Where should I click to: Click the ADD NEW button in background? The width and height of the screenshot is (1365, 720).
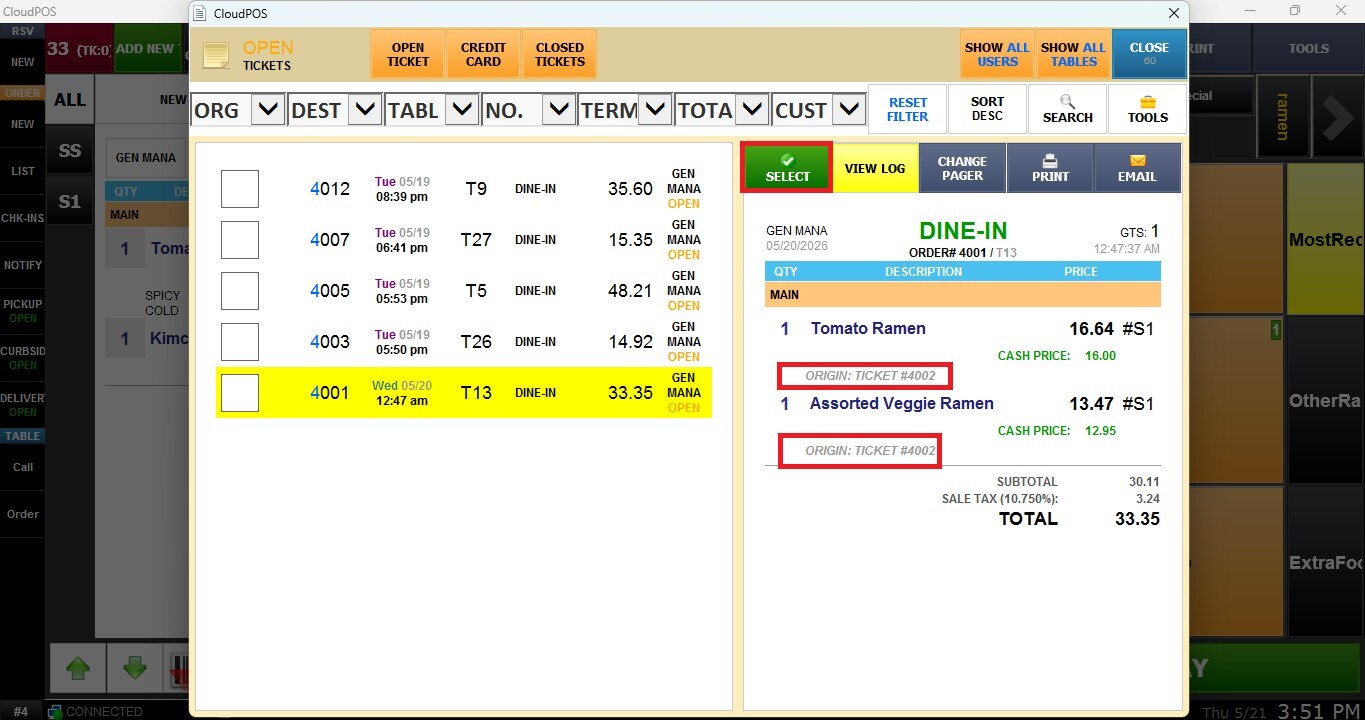click(148, 49)
